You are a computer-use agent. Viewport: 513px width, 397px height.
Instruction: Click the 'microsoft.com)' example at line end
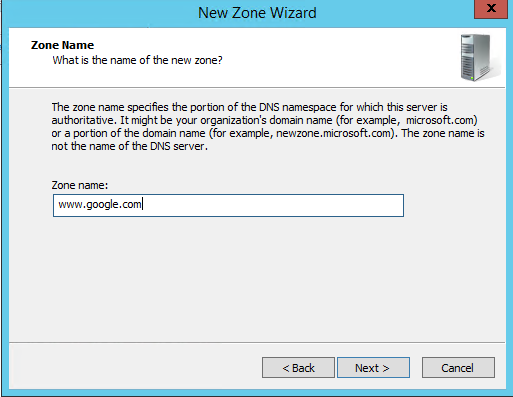[x=442, y=120]
